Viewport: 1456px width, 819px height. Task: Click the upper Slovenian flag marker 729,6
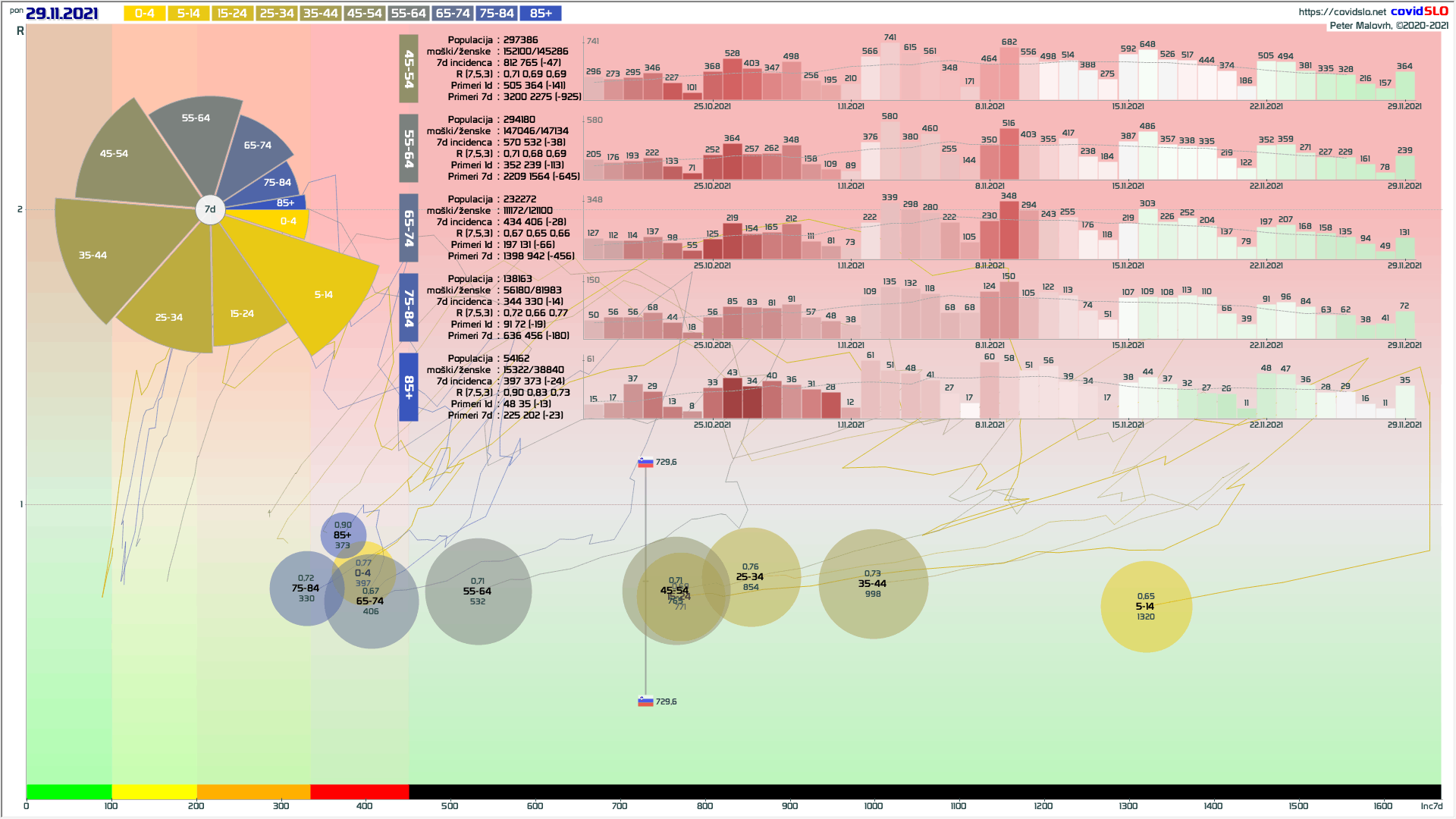(645, 462)
